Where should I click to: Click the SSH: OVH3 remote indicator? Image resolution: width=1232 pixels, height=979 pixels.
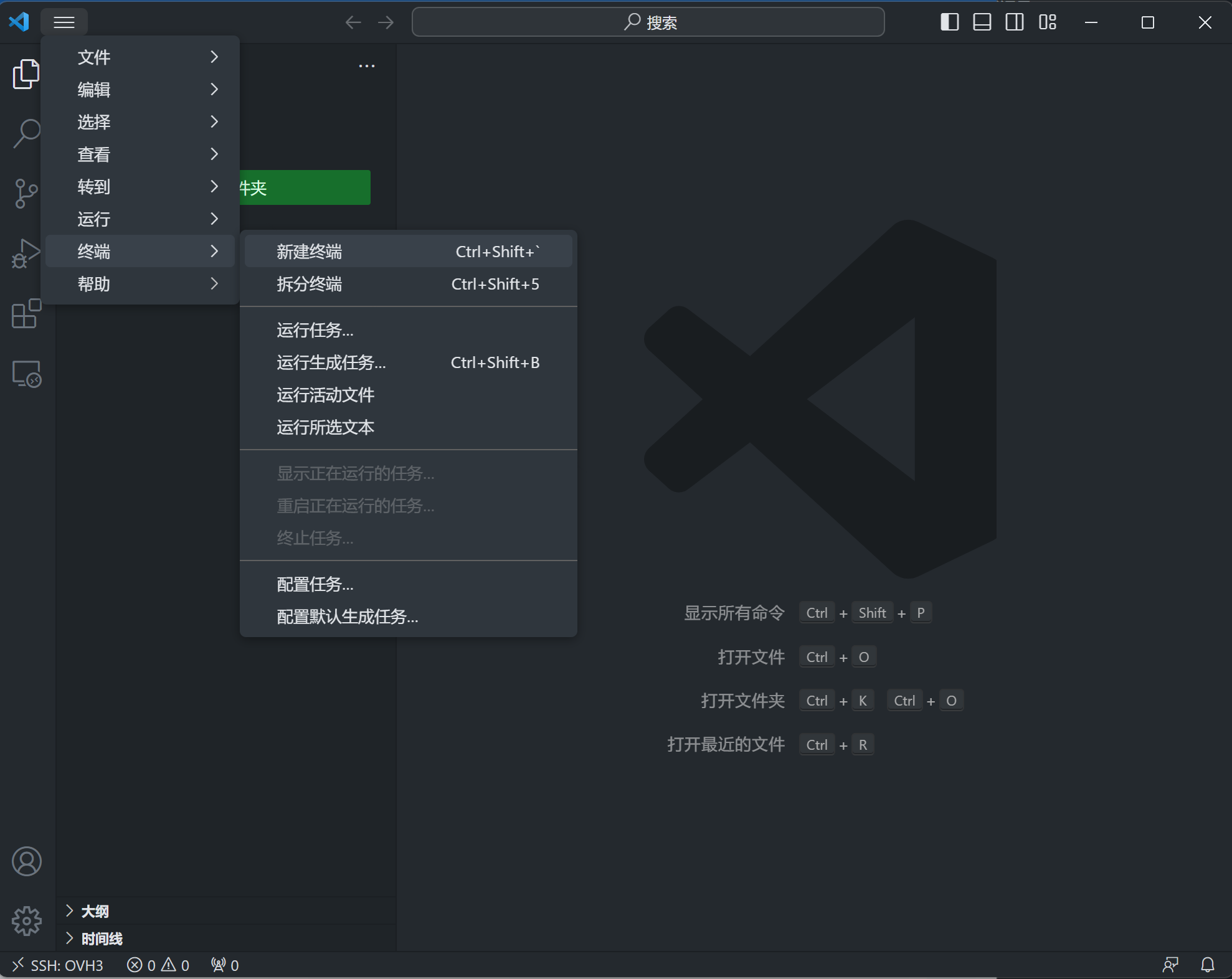click(x=57, y=965)
